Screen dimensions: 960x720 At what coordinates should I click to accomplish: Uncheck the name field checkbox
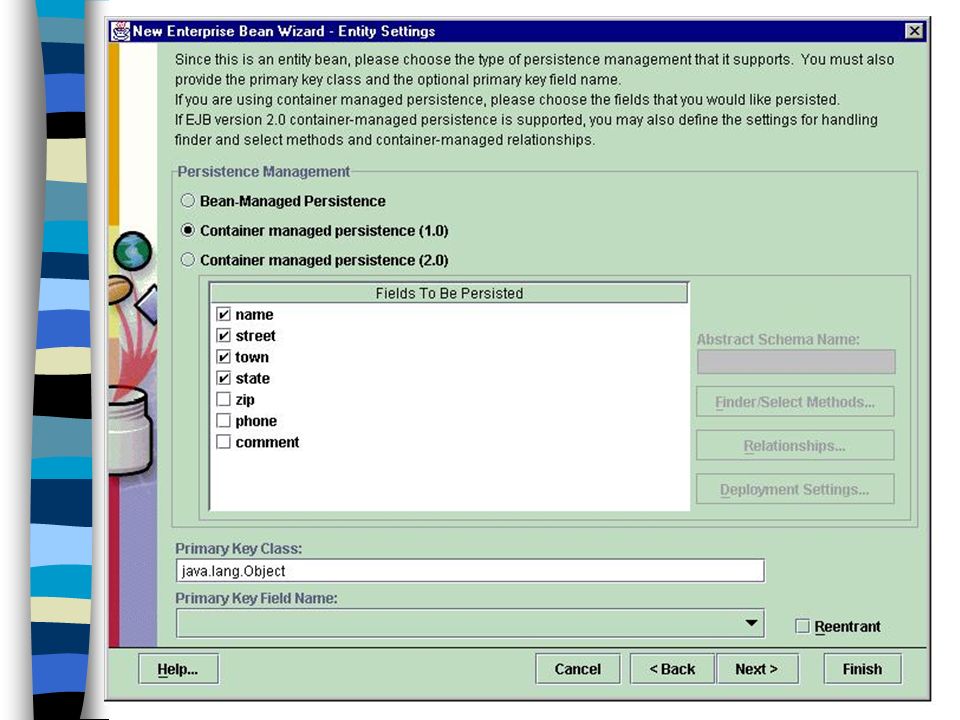pos(223,314)
